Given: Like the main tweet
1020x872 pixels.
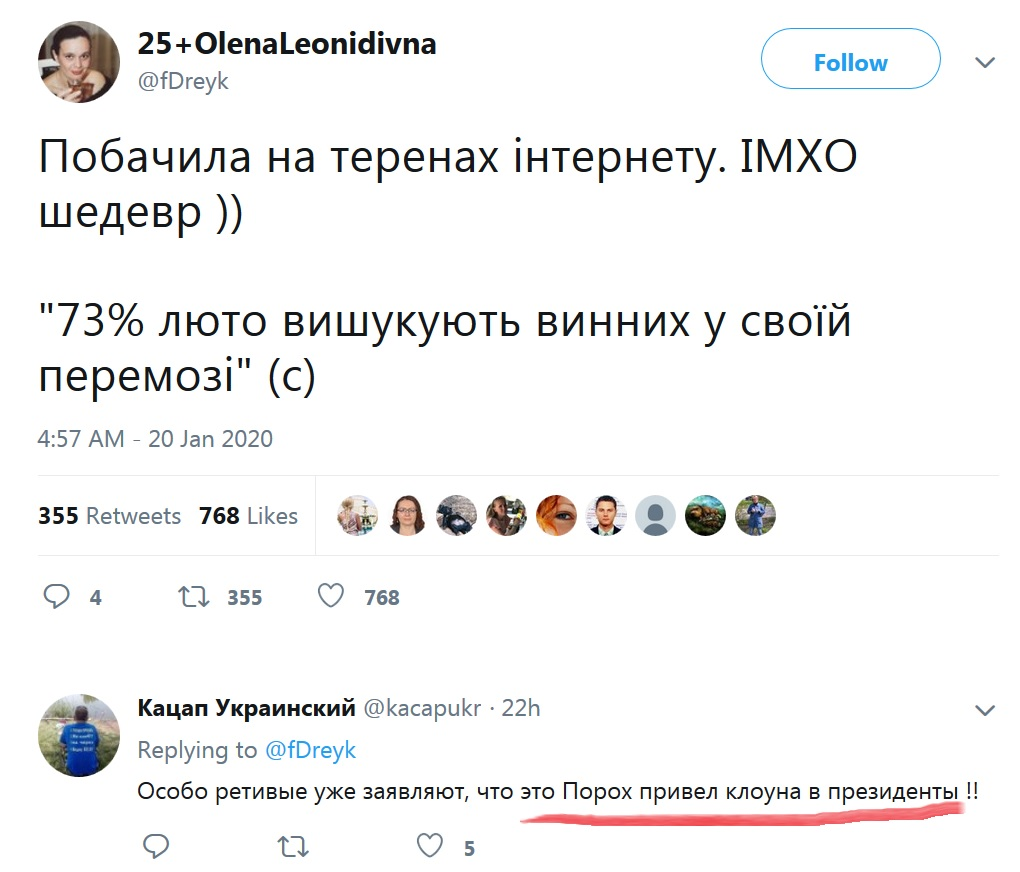Looking at the screenshot, I should click(331, 597).
